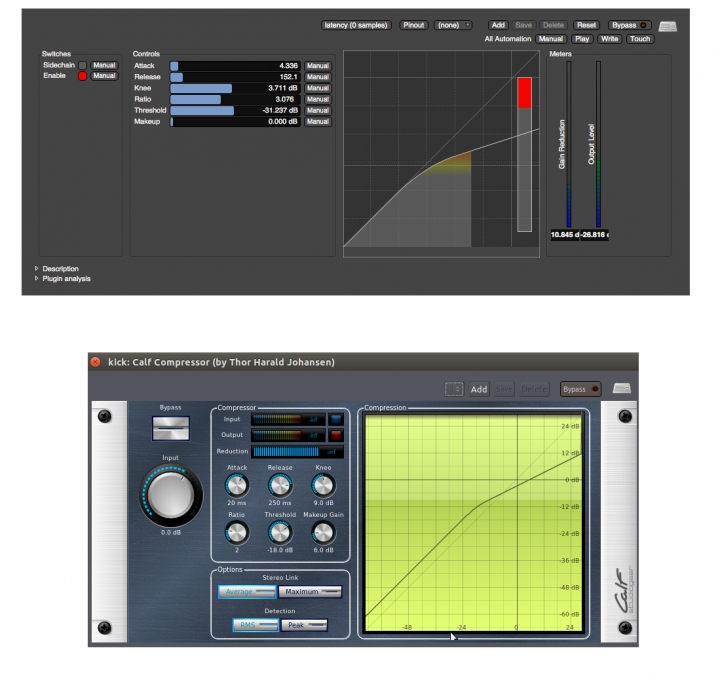Screen dimensions: 720x680
Task: Set all automation to Write
Action: (x=609, y=39)
